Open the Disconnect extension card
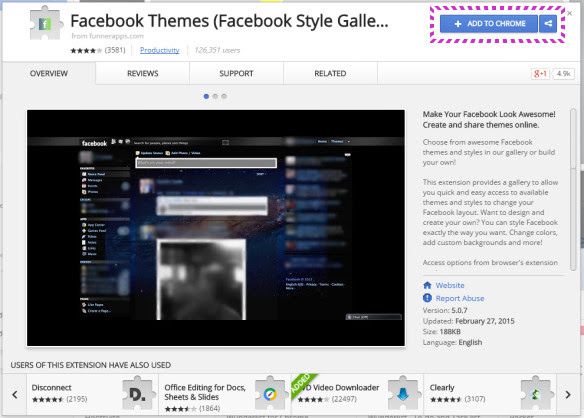Screen dimensions: 584x418 92,395
